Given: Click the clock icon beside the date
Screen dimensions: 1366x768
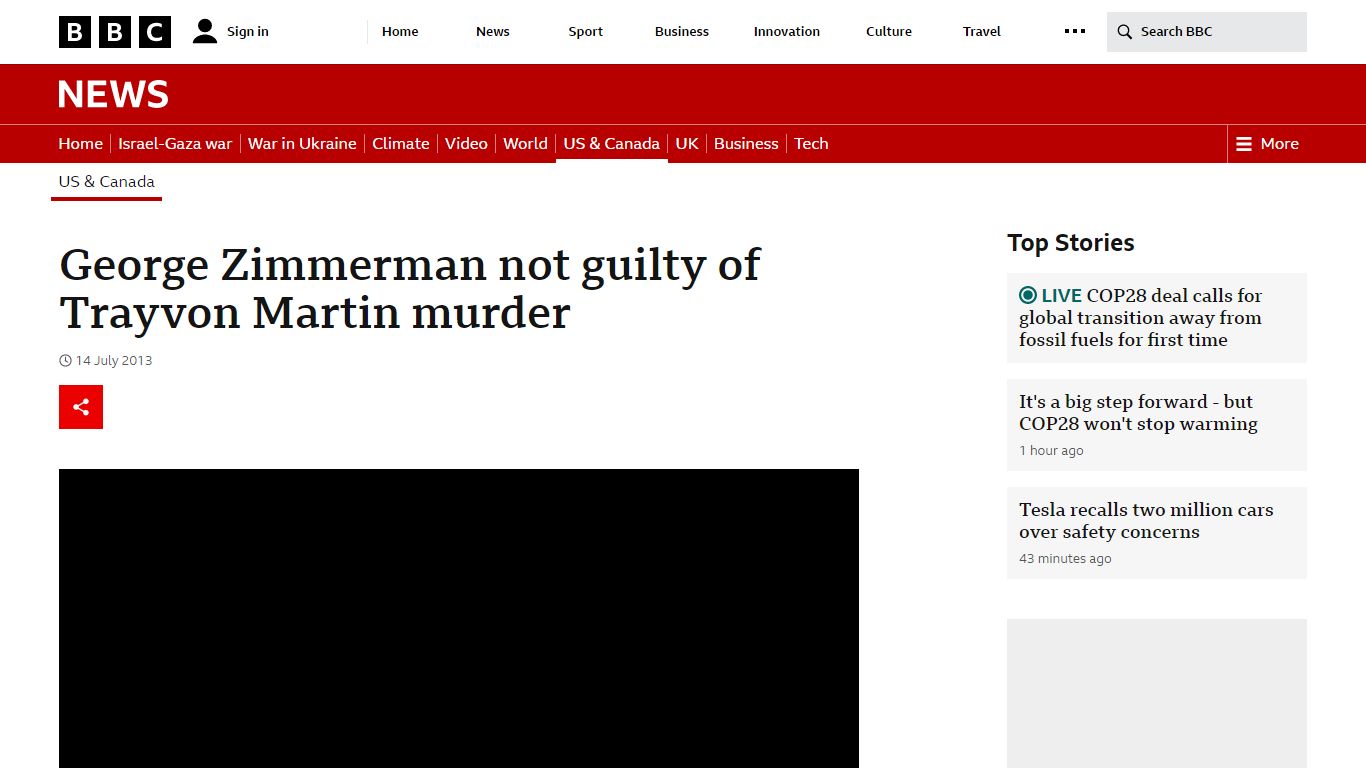Looking at the screenshot, I should point(66,361).
